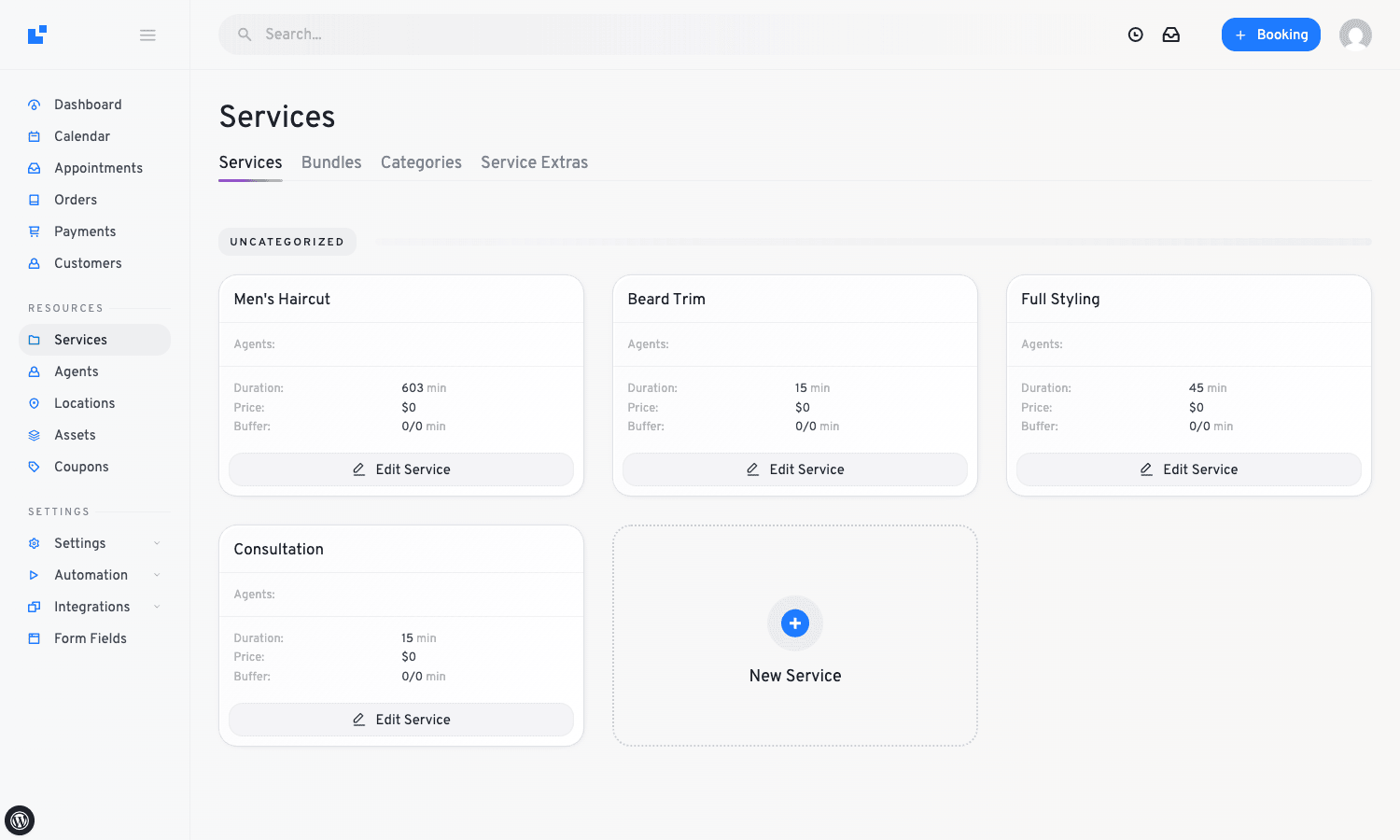Open the Beard Trim card title
This screenshot has width=1400, height=840.
666,300
